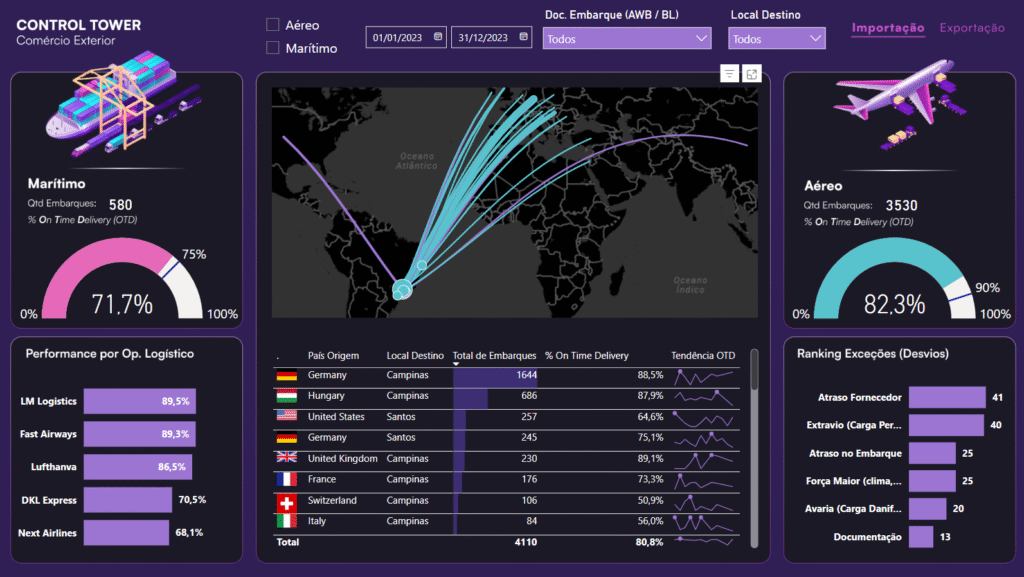Switch to the Importação tab
The width and height of the screenshot is (1024, 577).
coord(887,28)
